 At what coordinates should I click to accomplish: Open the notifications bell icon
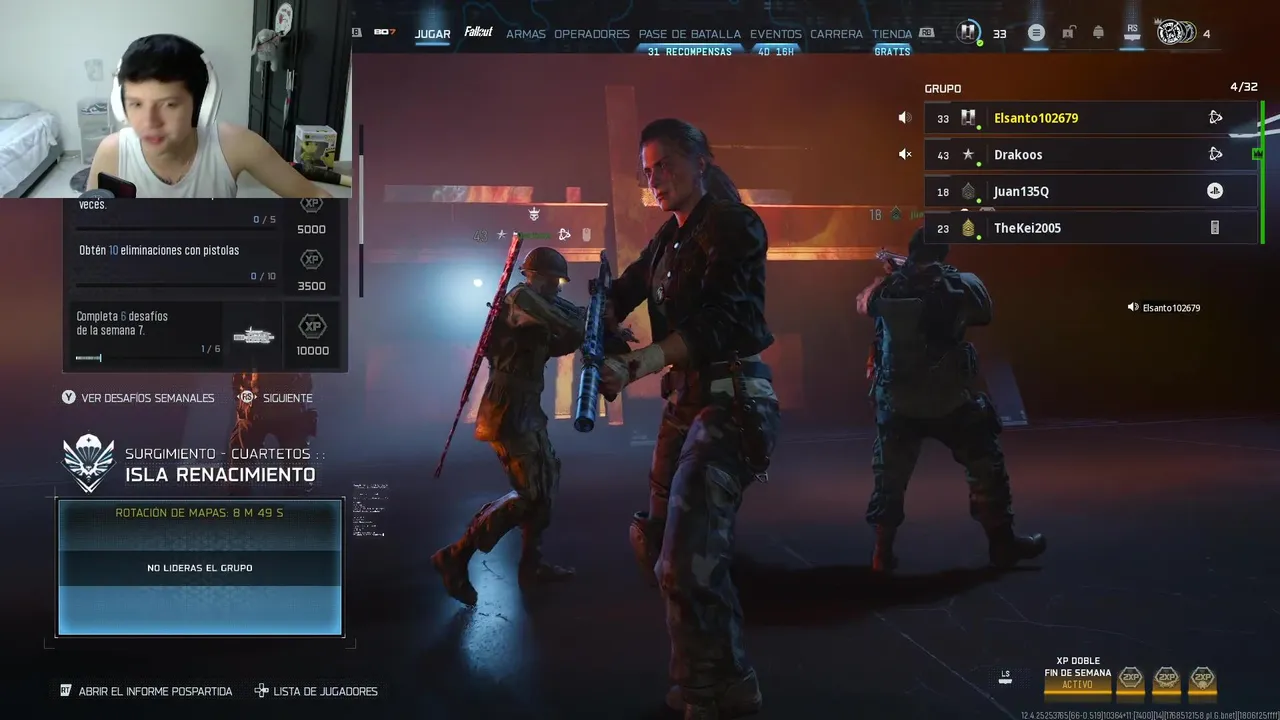click(1098, 33)
